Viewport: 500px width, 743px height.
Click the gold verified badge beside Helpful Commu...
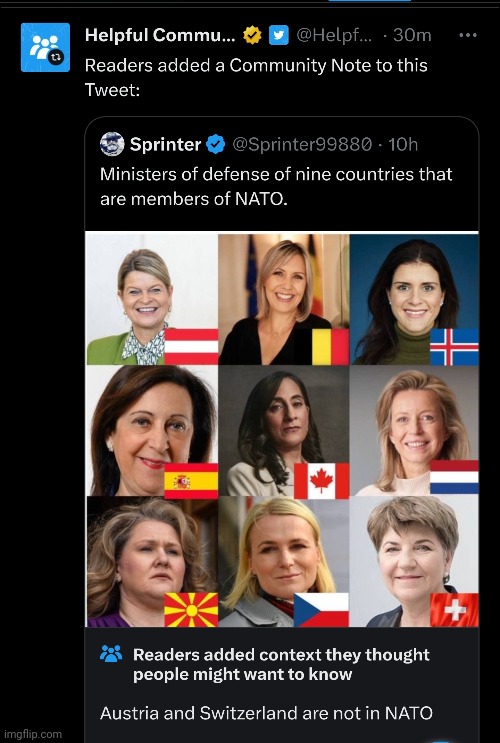[x=252, y=35]
